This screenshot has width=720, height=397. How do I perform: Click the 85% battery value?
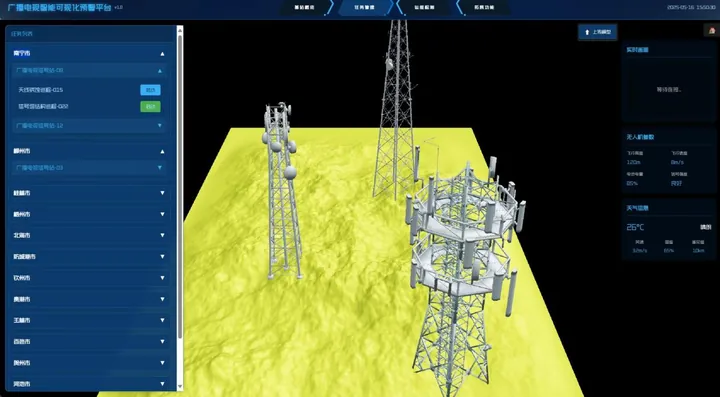[x=632, y=183]
